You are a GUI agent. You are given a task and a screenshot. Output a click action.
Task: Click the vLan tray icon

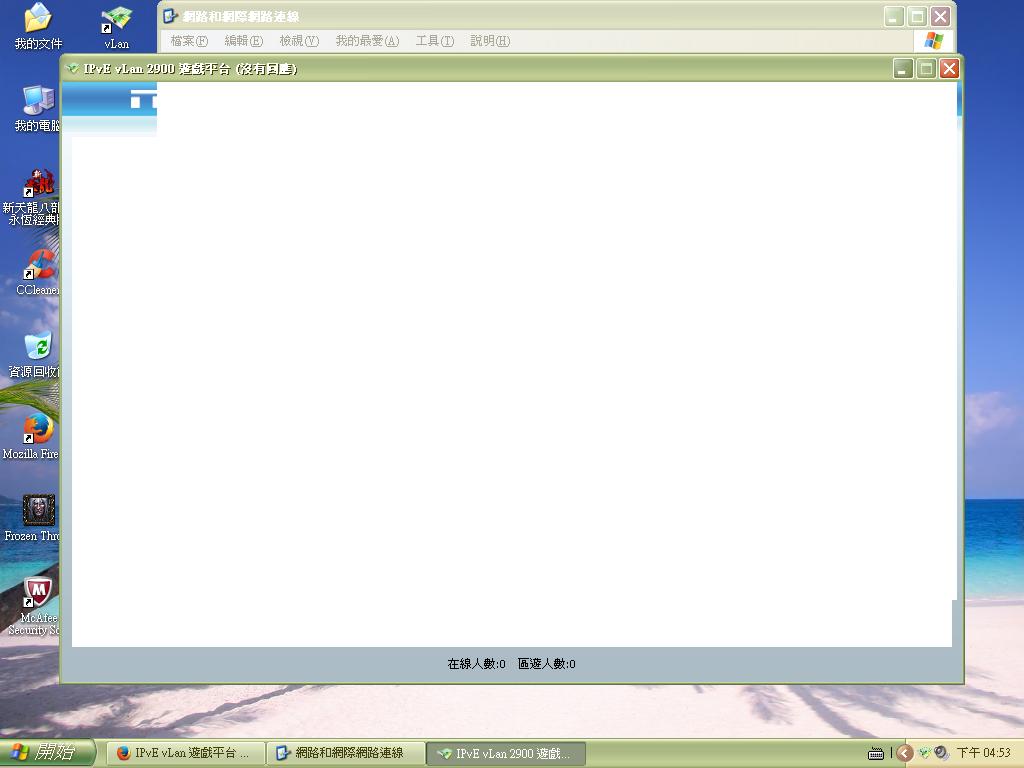pos(925,753)
